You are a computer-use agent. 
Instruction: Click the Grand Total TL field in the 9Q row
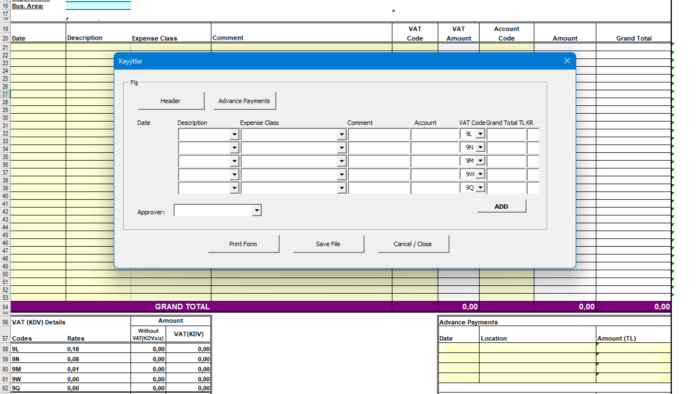tap(506, 188)
